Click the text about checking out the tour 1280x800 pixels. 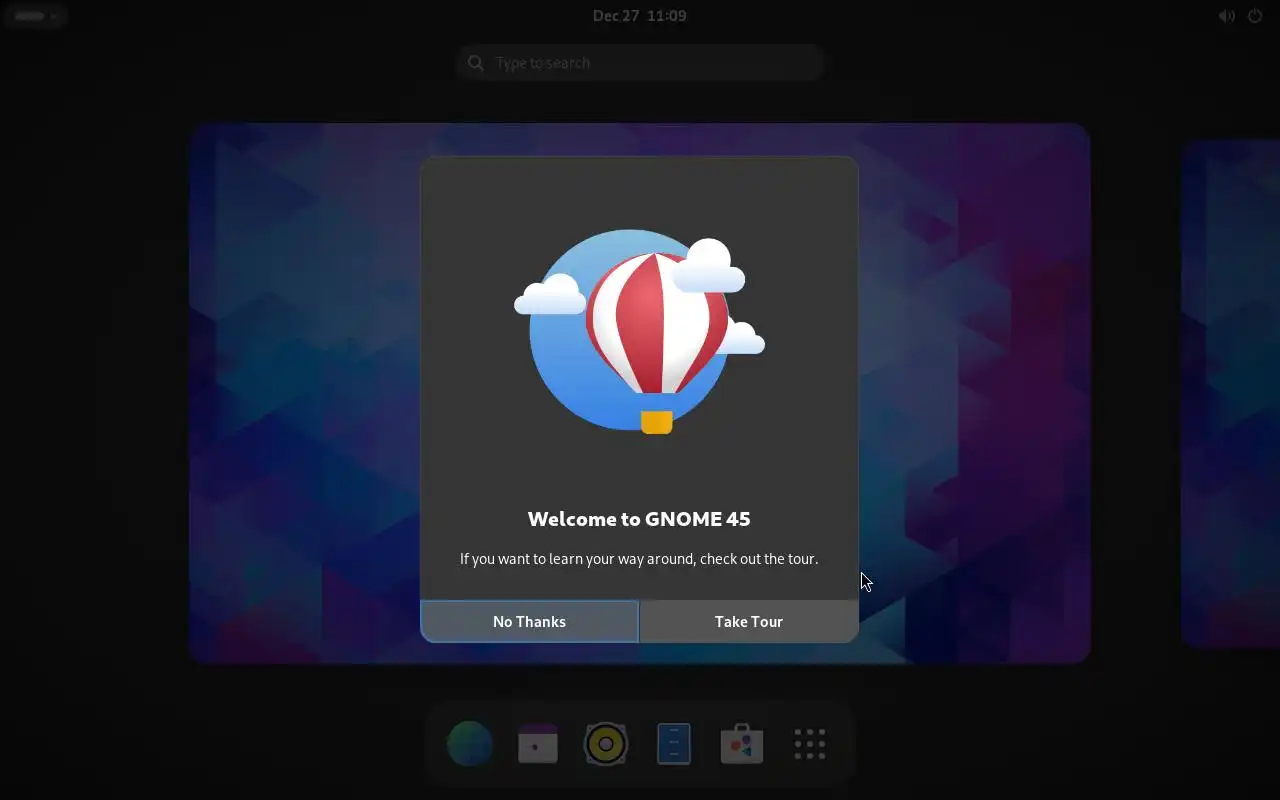click(x=639, y=559)
